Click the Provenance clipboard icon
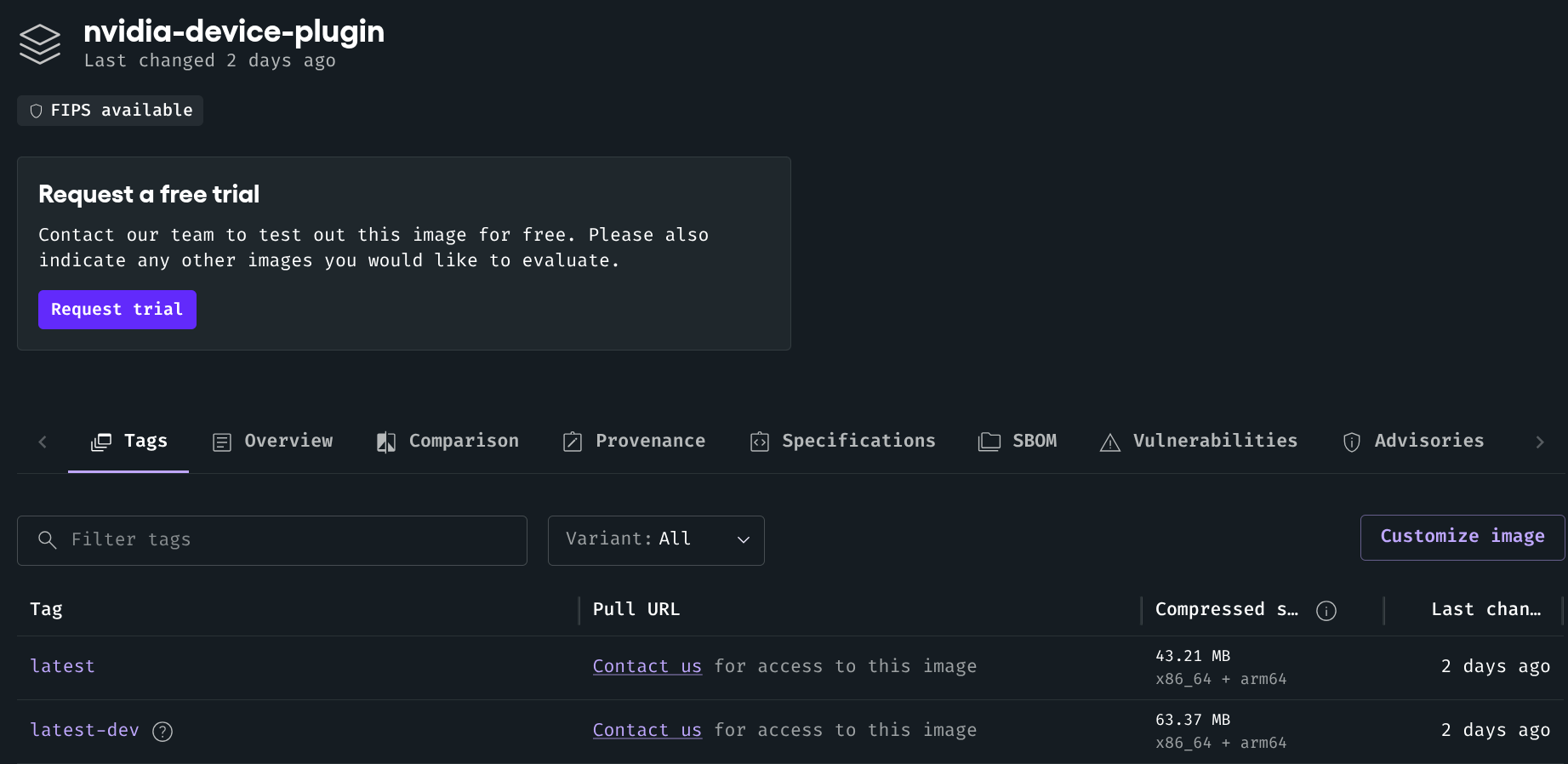1568x764 pixels. click(573, 442)
